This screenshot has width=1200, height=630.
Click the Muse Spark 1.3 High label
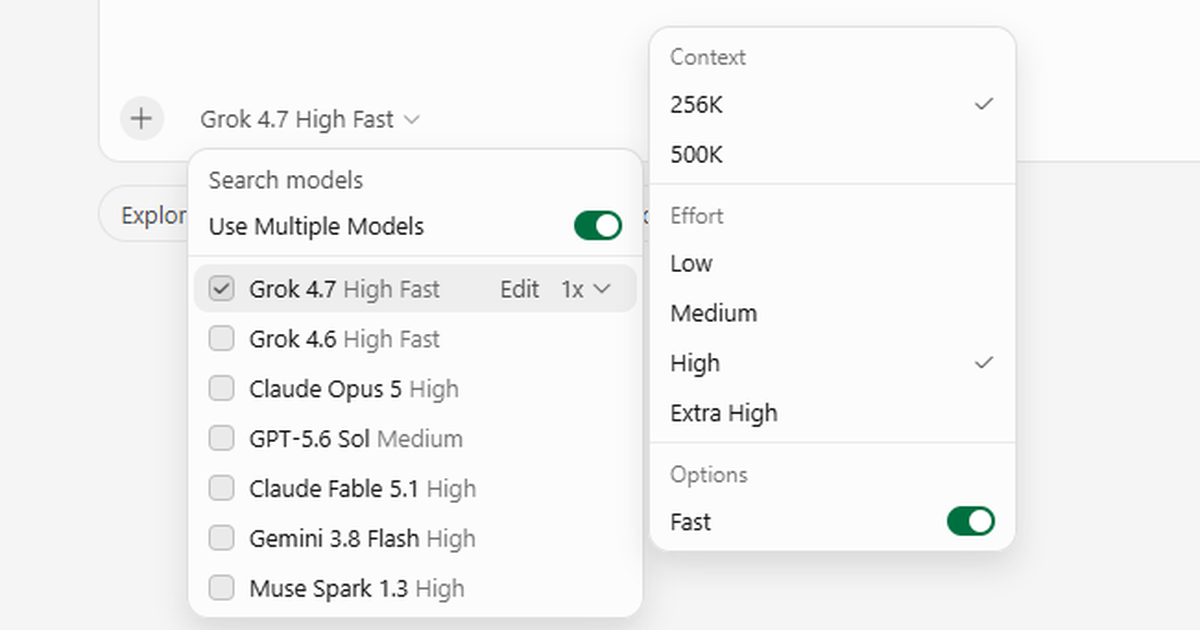coord(357,588)
